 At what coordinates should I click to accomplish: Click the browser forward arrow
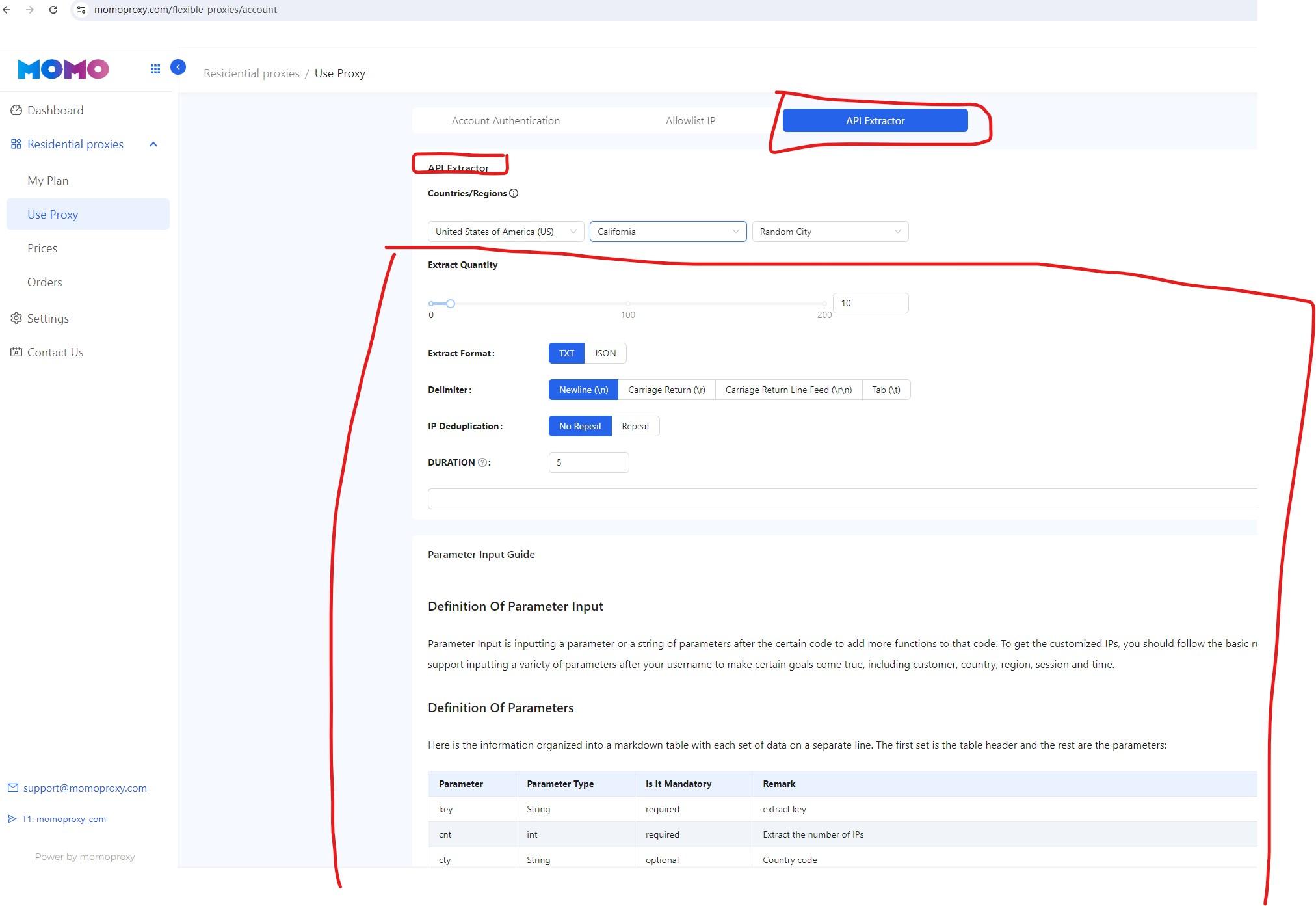coord(30,10)
